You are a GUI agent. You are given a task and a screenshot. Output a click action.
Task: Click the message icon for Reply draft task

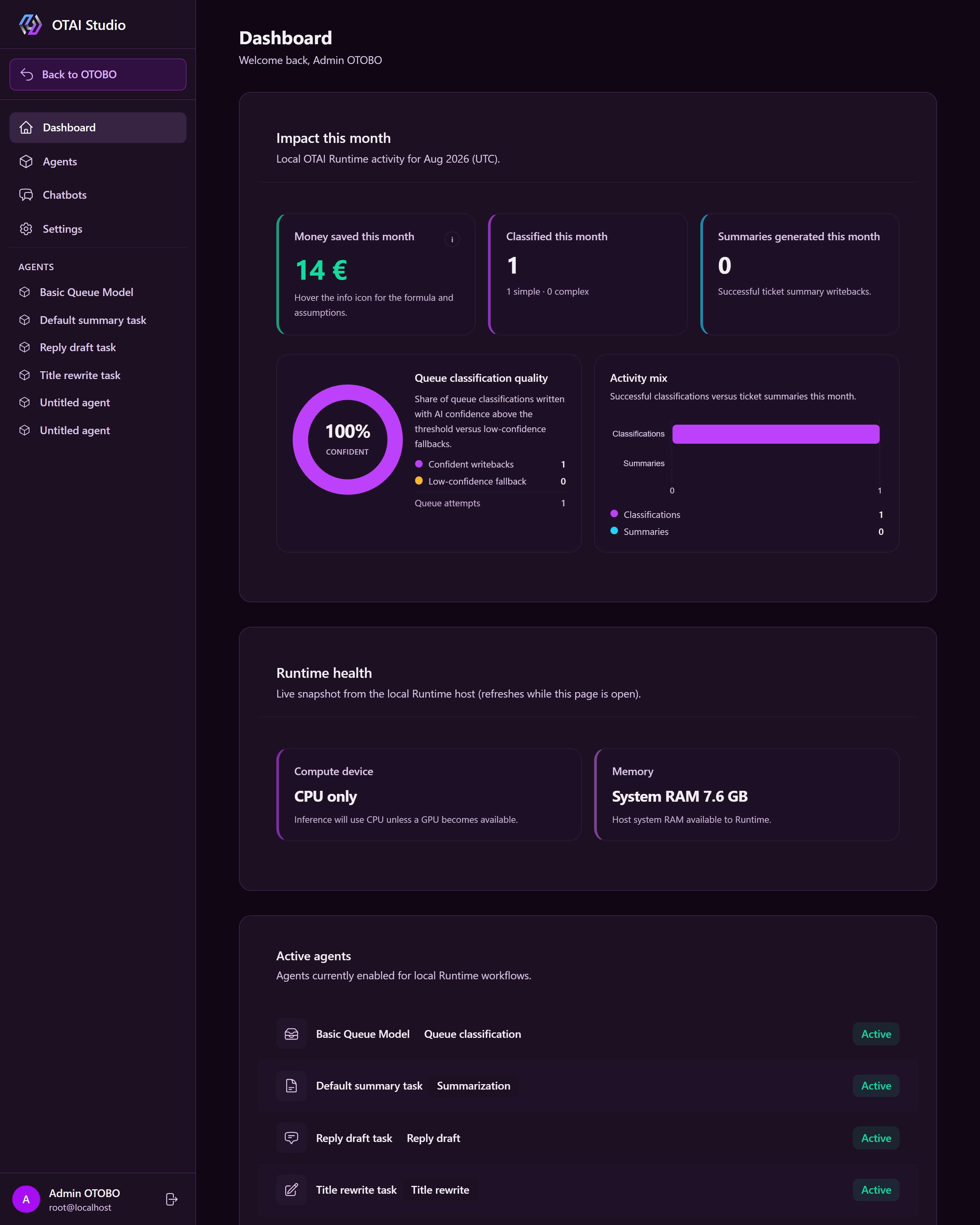[291, 1138]
